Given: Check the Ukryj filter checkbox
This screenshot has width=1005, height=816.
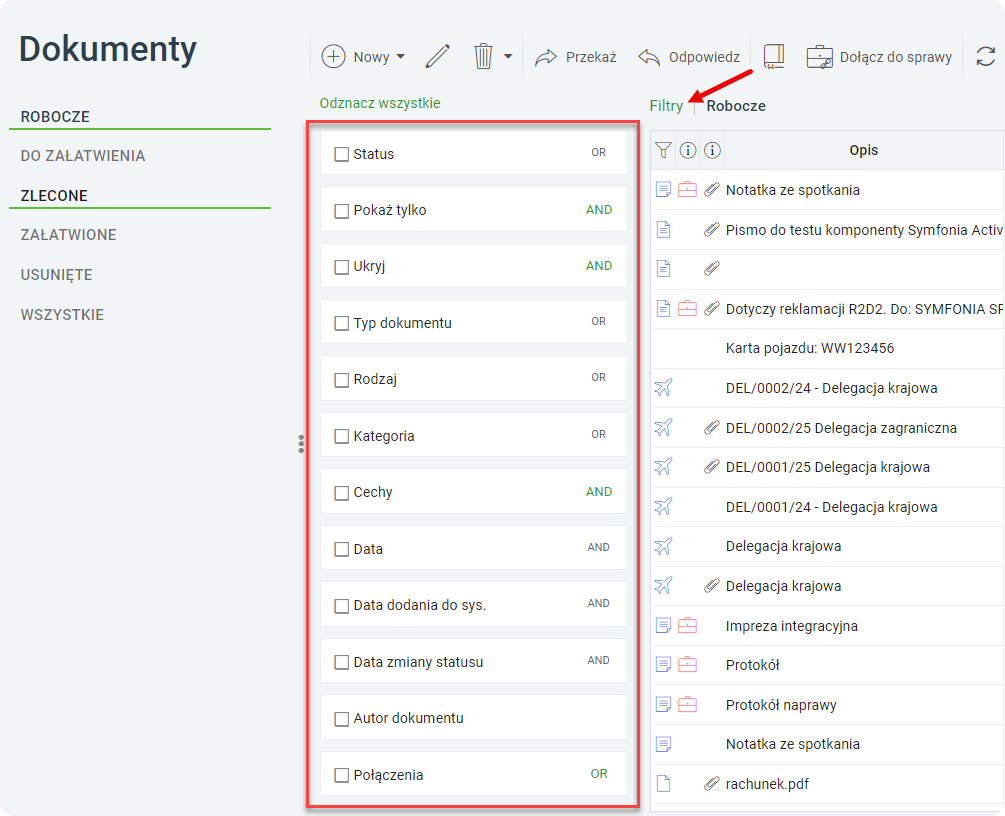Looking at the screenshot, I should tap(342, 267).
